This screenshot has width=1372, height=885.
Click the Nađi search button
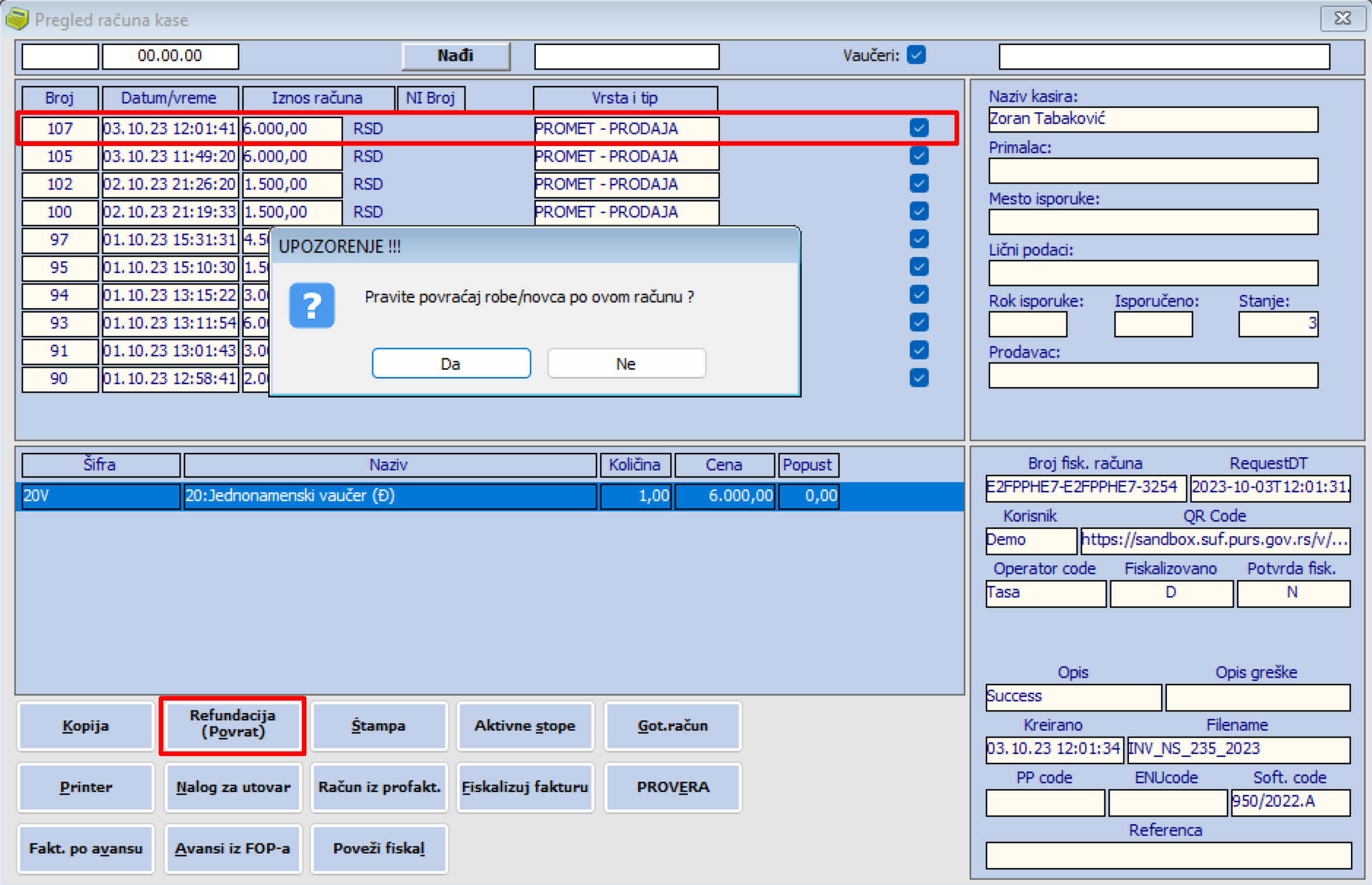pyautogui.click(x=455, y=56)
